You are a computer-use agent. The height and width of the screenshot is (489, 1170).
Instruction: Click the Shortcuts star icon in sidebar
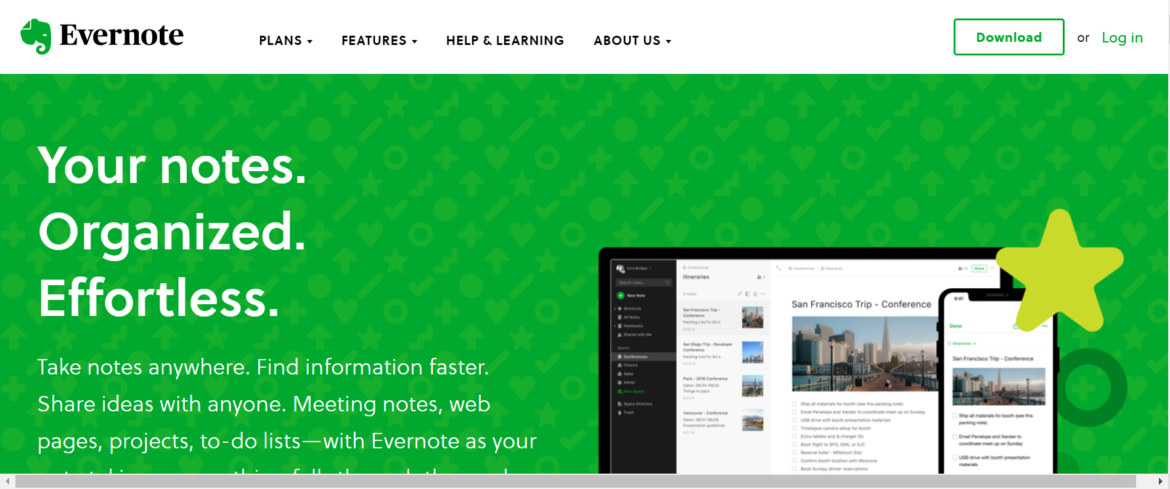point(619,308)
